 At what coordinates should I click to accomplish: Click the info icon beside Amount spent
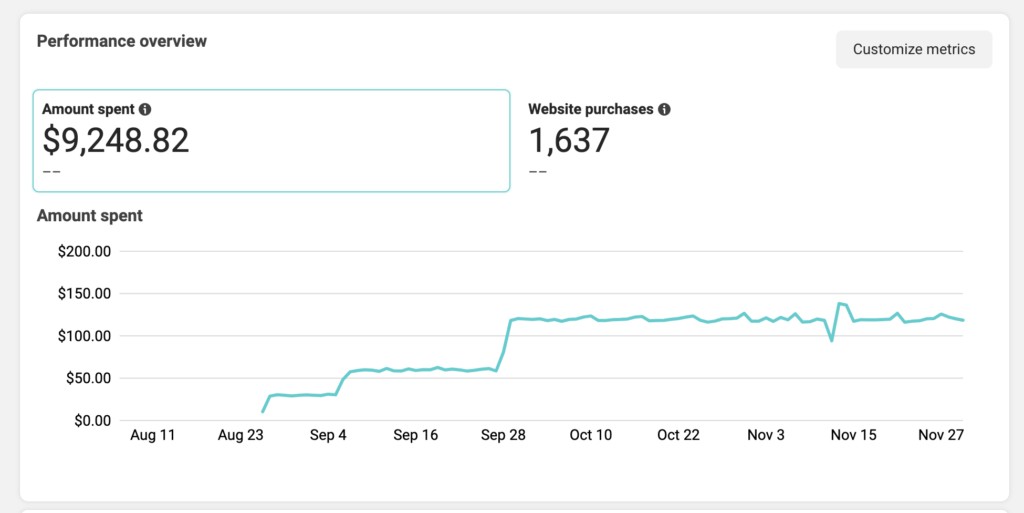coord(145,109)
